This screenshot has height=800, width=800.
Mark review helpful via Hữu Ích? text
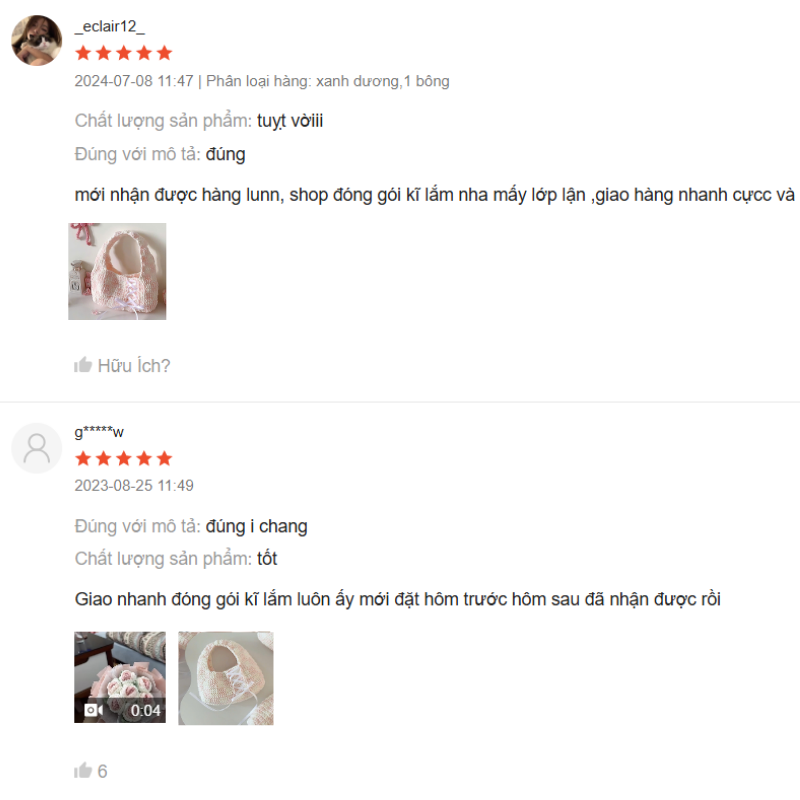(x=134, y=366)
